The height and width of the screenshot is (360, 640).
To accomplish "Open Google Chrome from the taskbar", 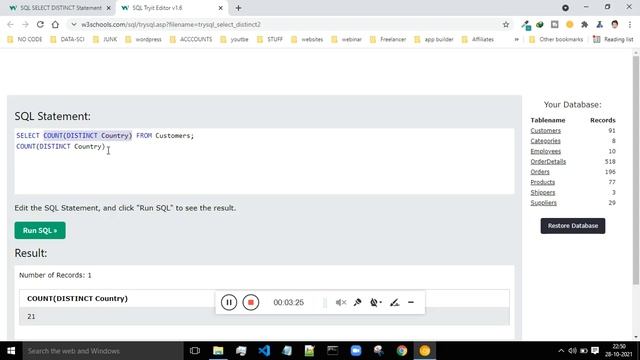I will pyautogui.click(x=402, y=351).
